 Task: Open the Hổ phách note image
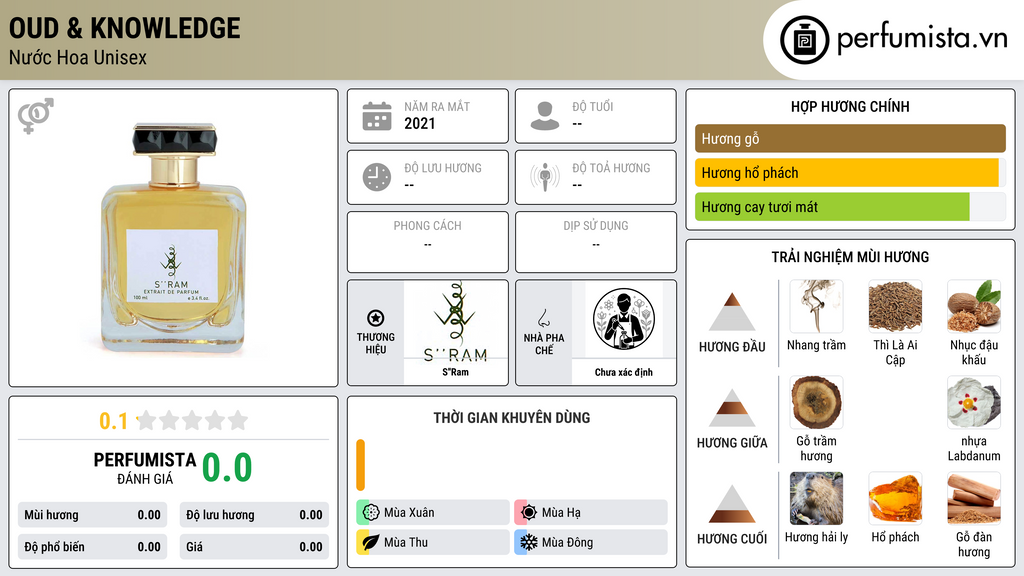[x=895, y=498]
